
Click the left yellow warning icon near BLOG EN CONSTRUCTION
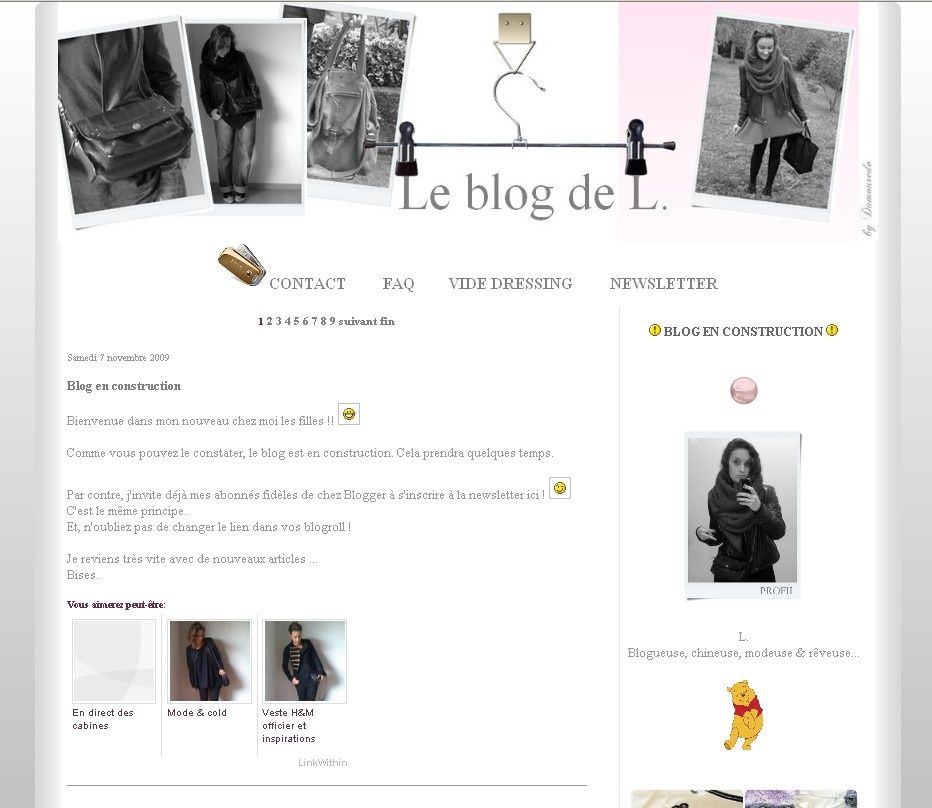(x=654, y=330)
